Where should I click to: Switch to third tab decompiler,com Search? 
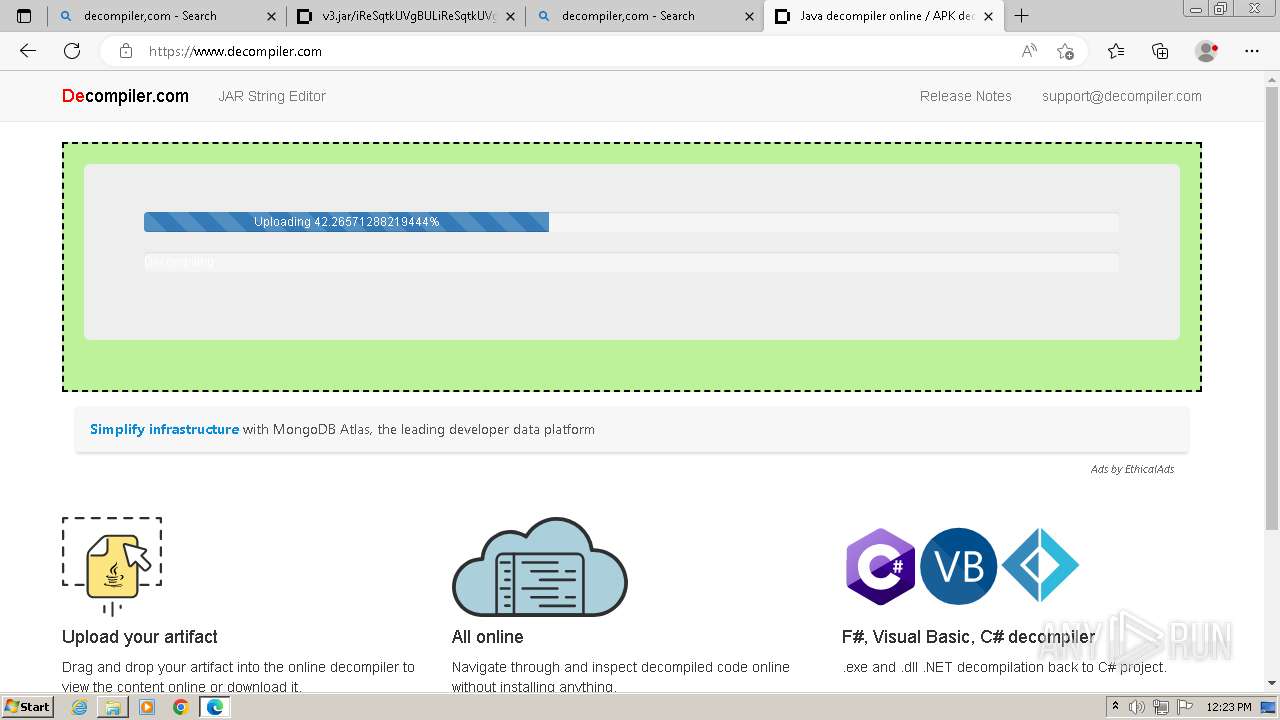645,16
